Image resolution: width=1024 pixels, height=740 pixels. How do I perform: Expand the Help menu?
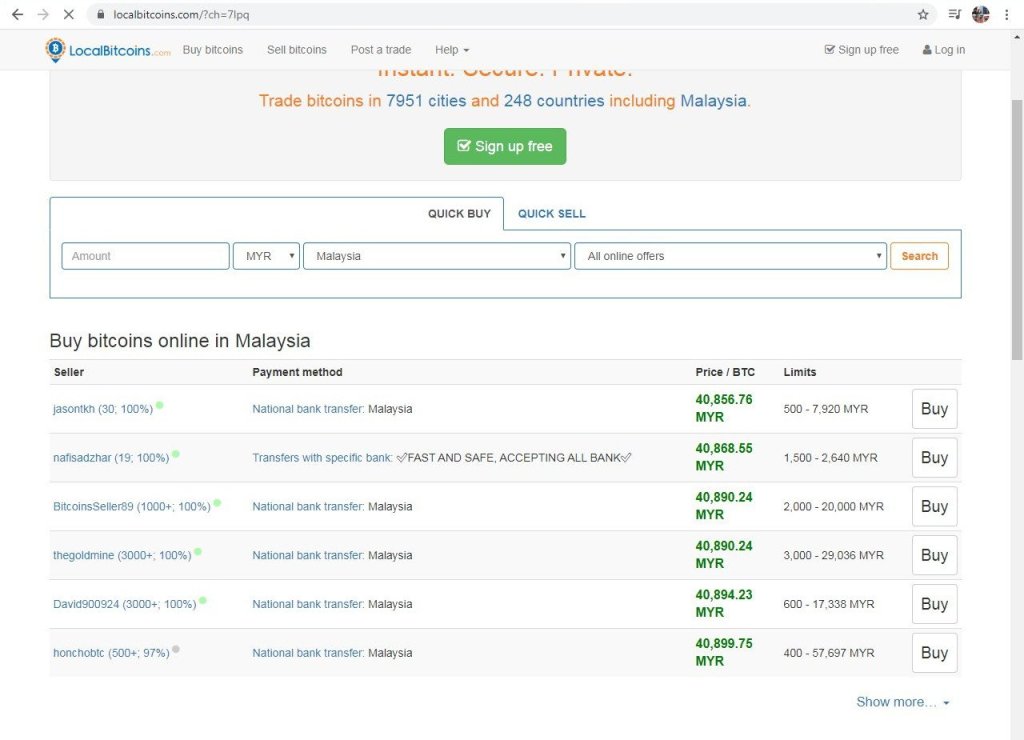tap(451, 50)
